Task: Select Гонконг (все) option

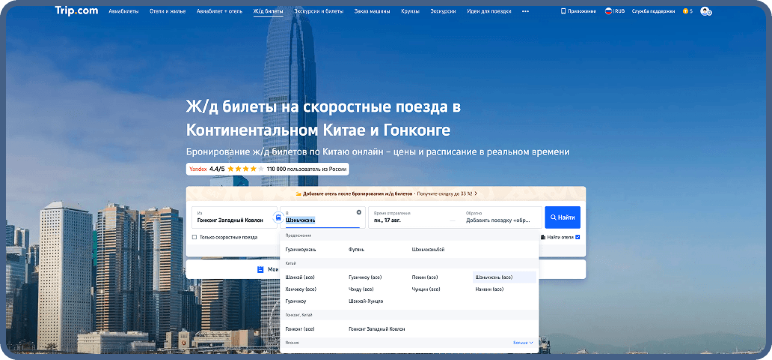Action: coord(300,329)
